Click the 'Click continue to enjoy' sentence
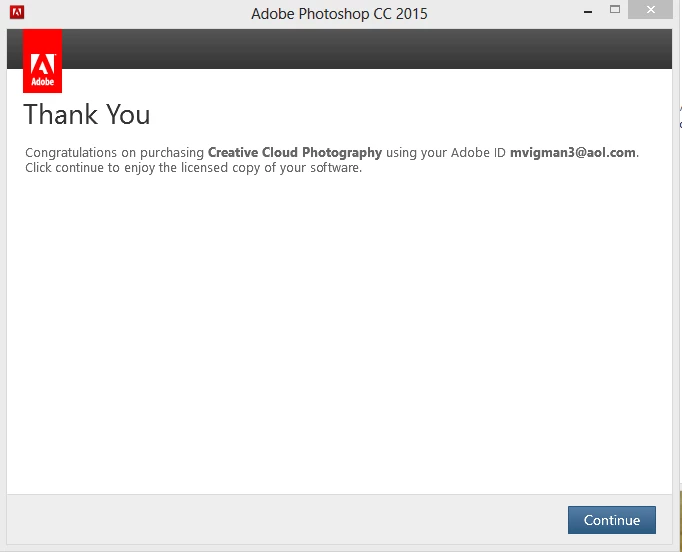 (194, 168)
